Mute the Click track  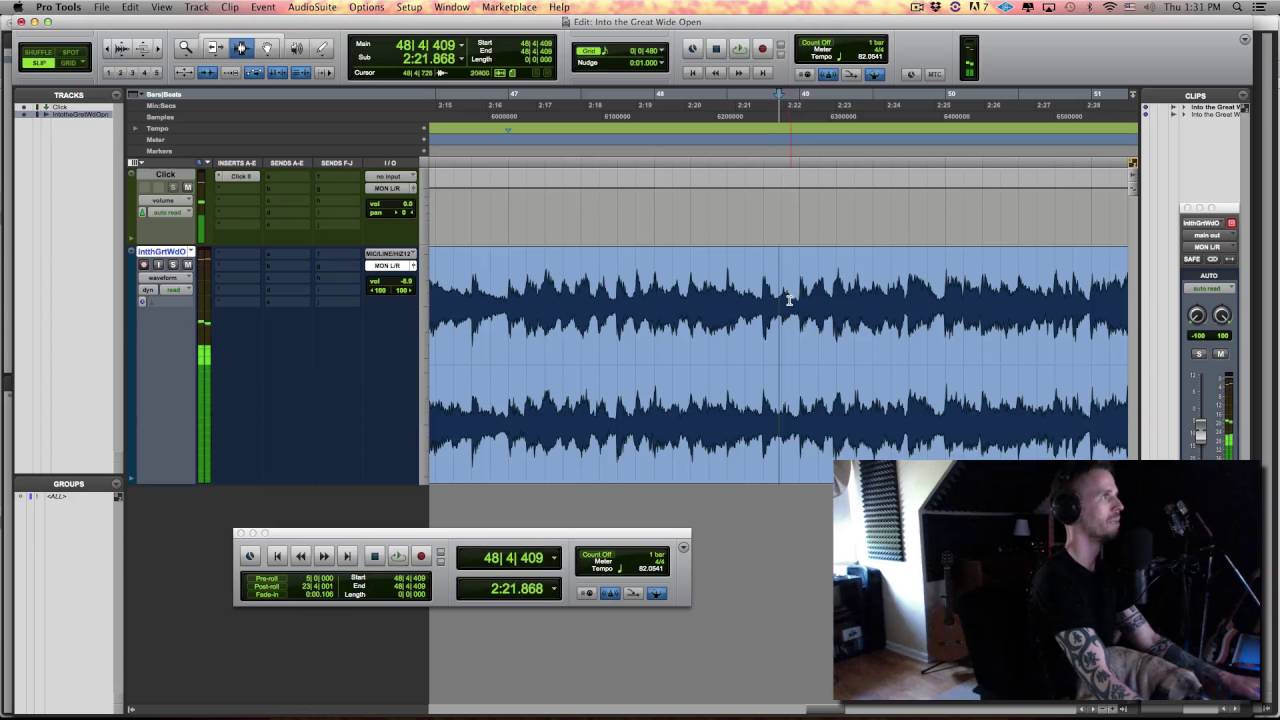[x=186, y=187]
